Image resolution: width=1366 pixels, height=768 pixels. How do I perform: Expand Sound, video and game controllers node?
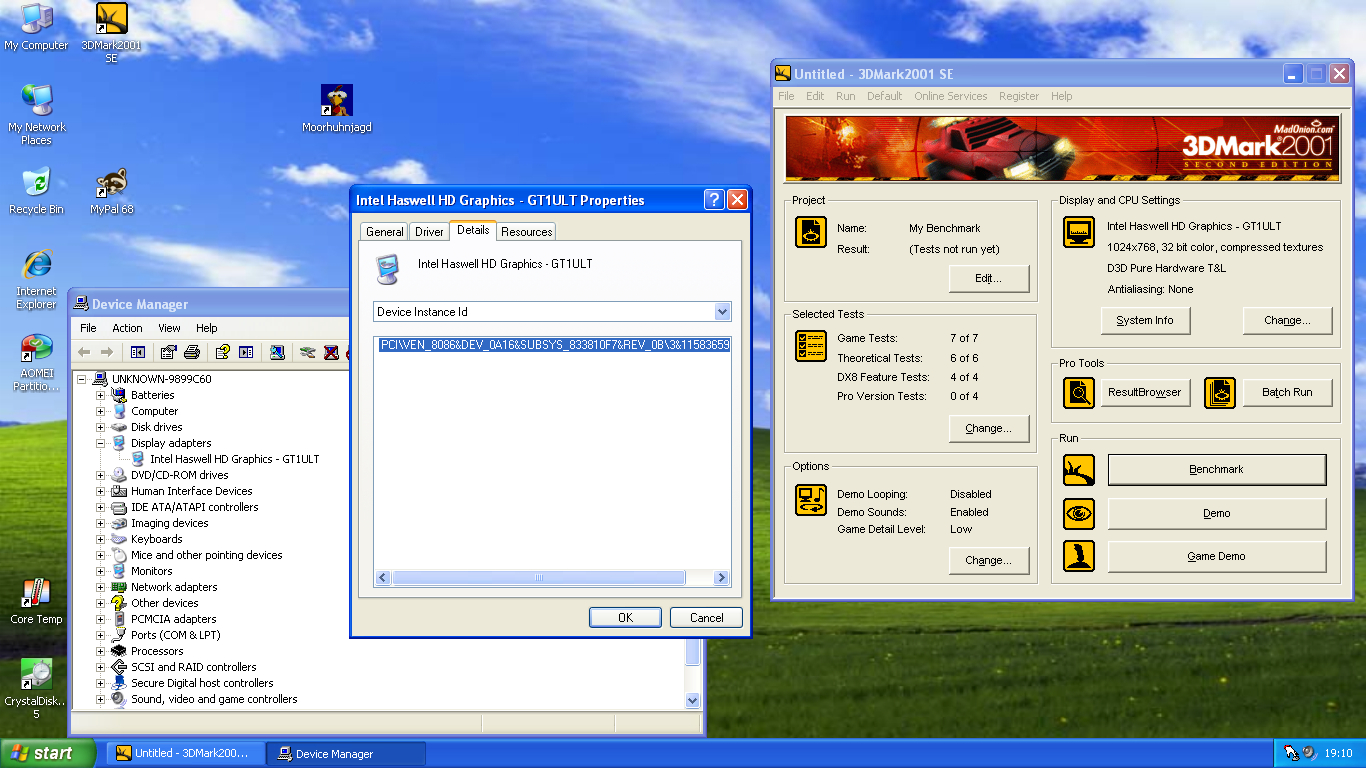coord(100,699)
